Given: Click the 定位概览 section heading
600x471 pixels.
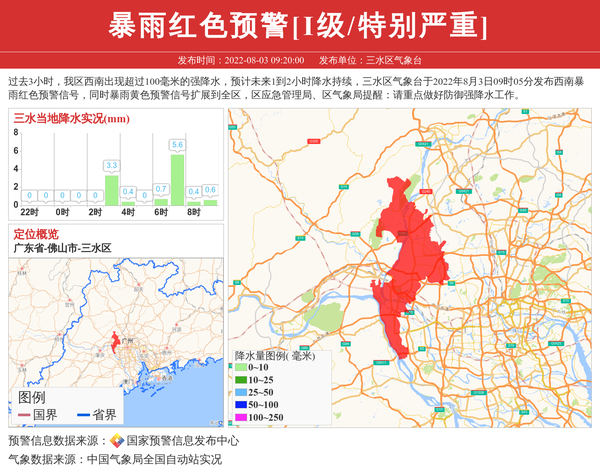Looking at the screenshot, I should coord(36,234).
